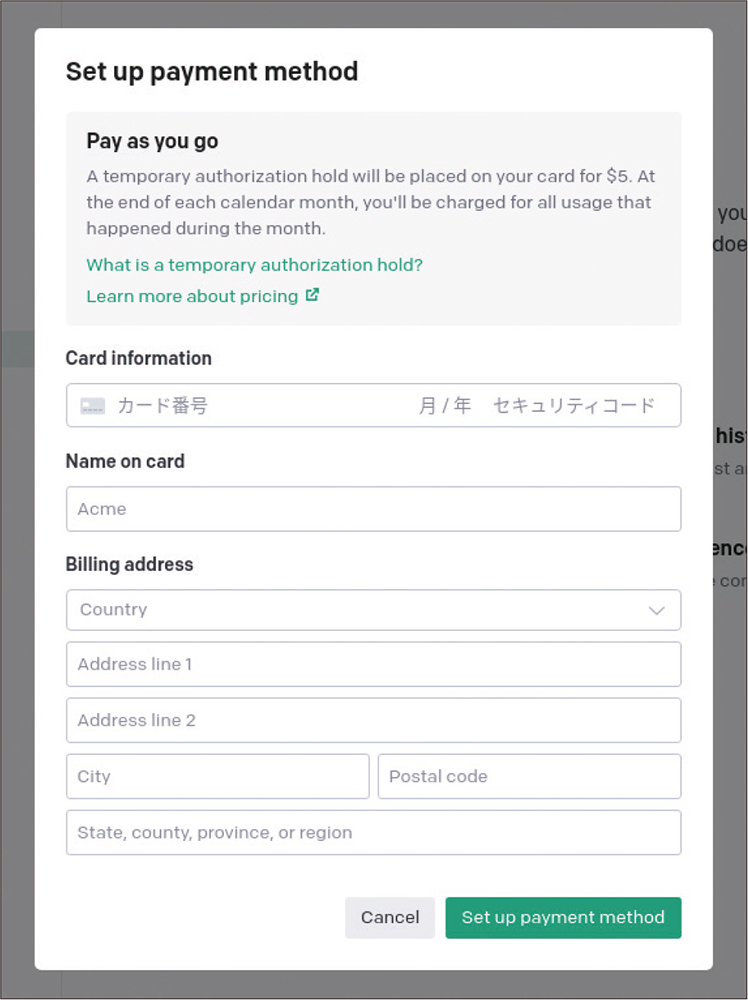Open the Country dropdown

point(373,610)
